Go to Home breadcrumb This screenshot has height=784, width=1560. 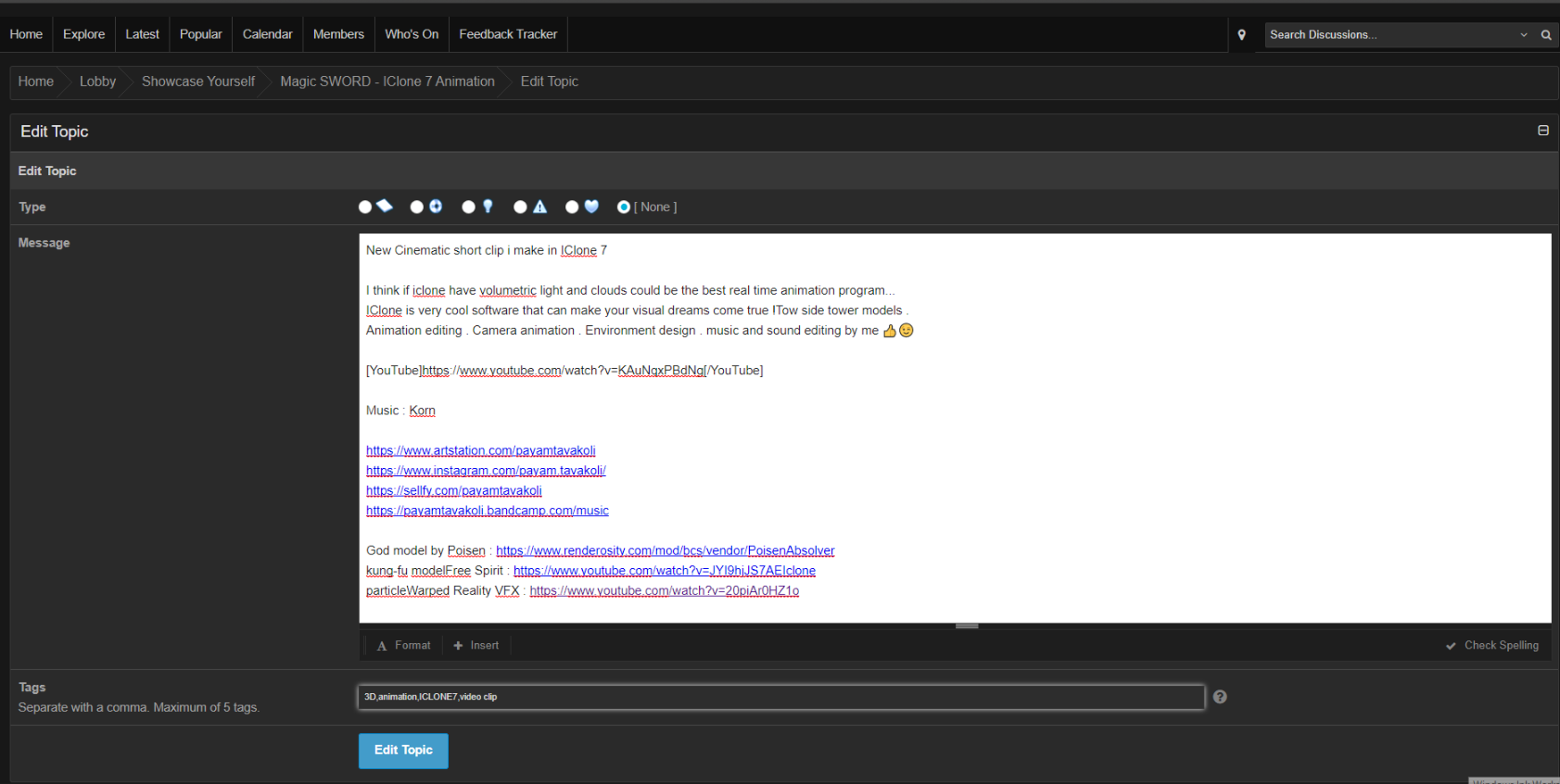tap(35, 82)
